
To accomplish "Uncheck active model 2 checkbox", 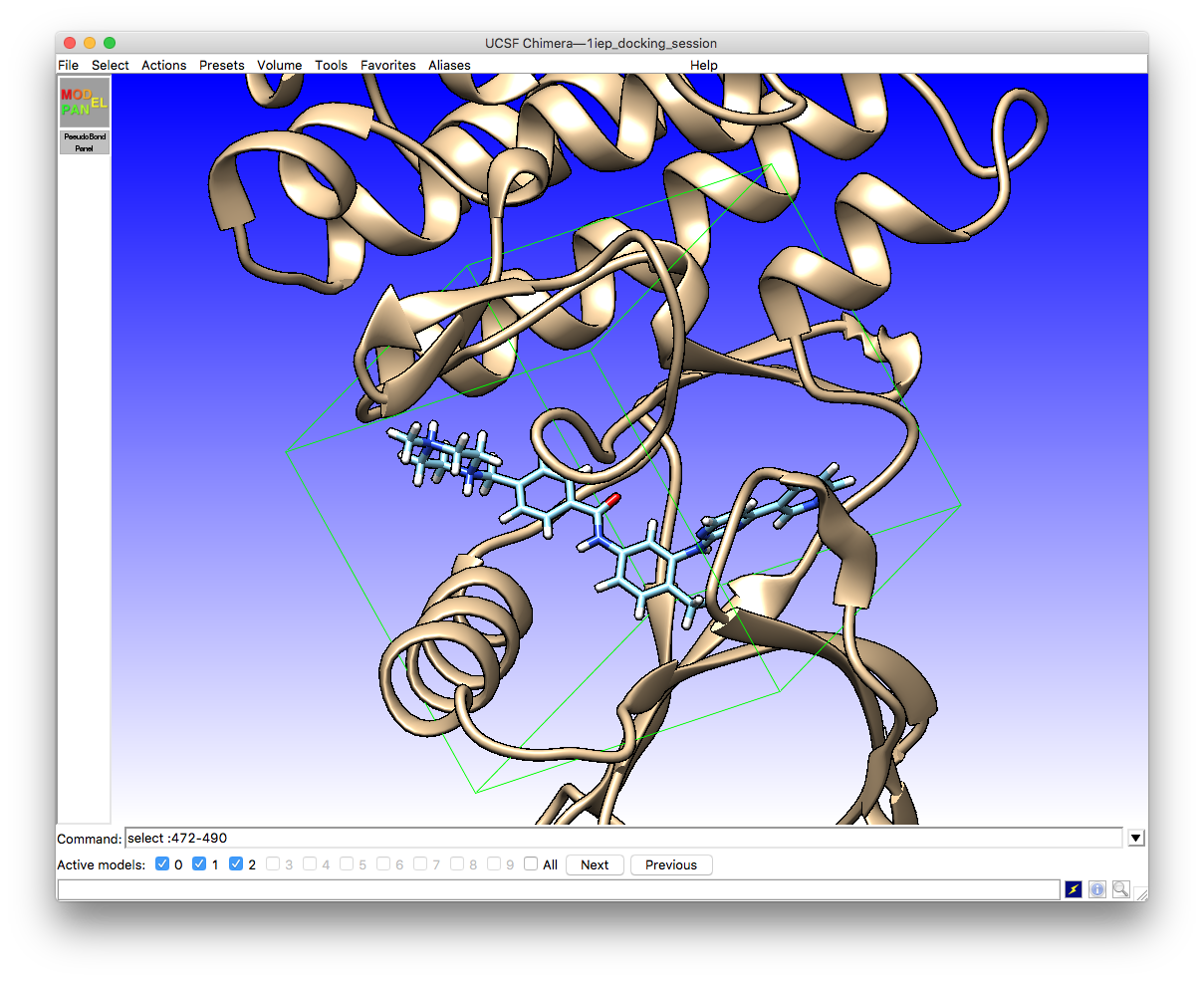I will coord(236,863).
